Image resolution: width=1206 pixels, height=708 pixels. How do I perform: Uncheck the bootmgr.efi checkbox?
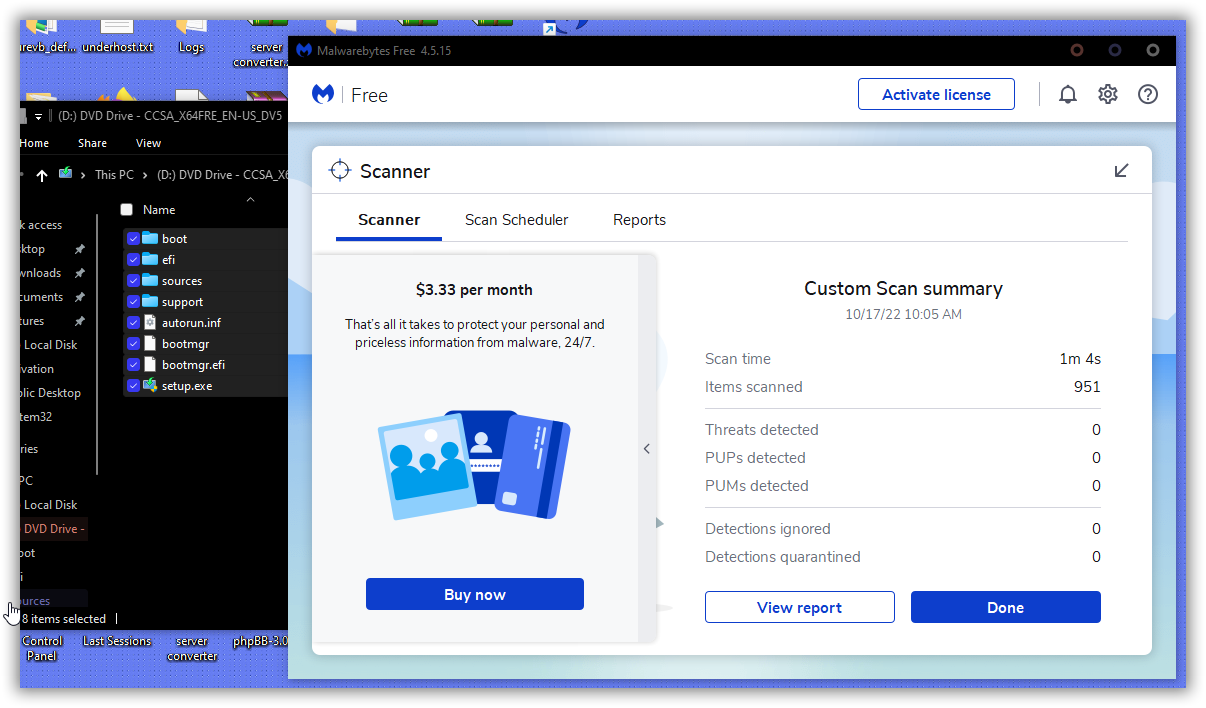133,365
